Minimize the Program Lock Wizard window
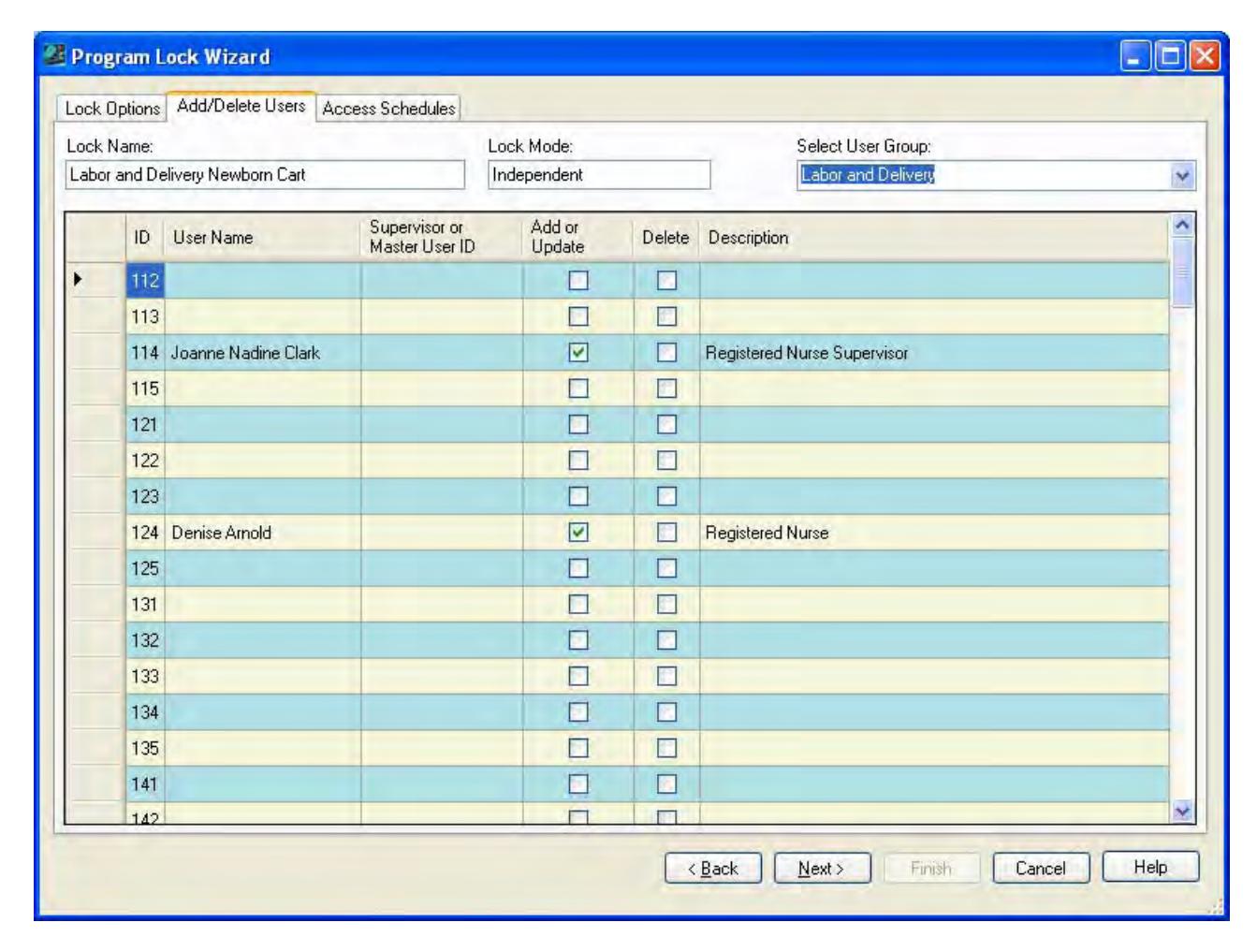The height and width of the screenshot is (952, 1257). click(x=1135, y=57)
